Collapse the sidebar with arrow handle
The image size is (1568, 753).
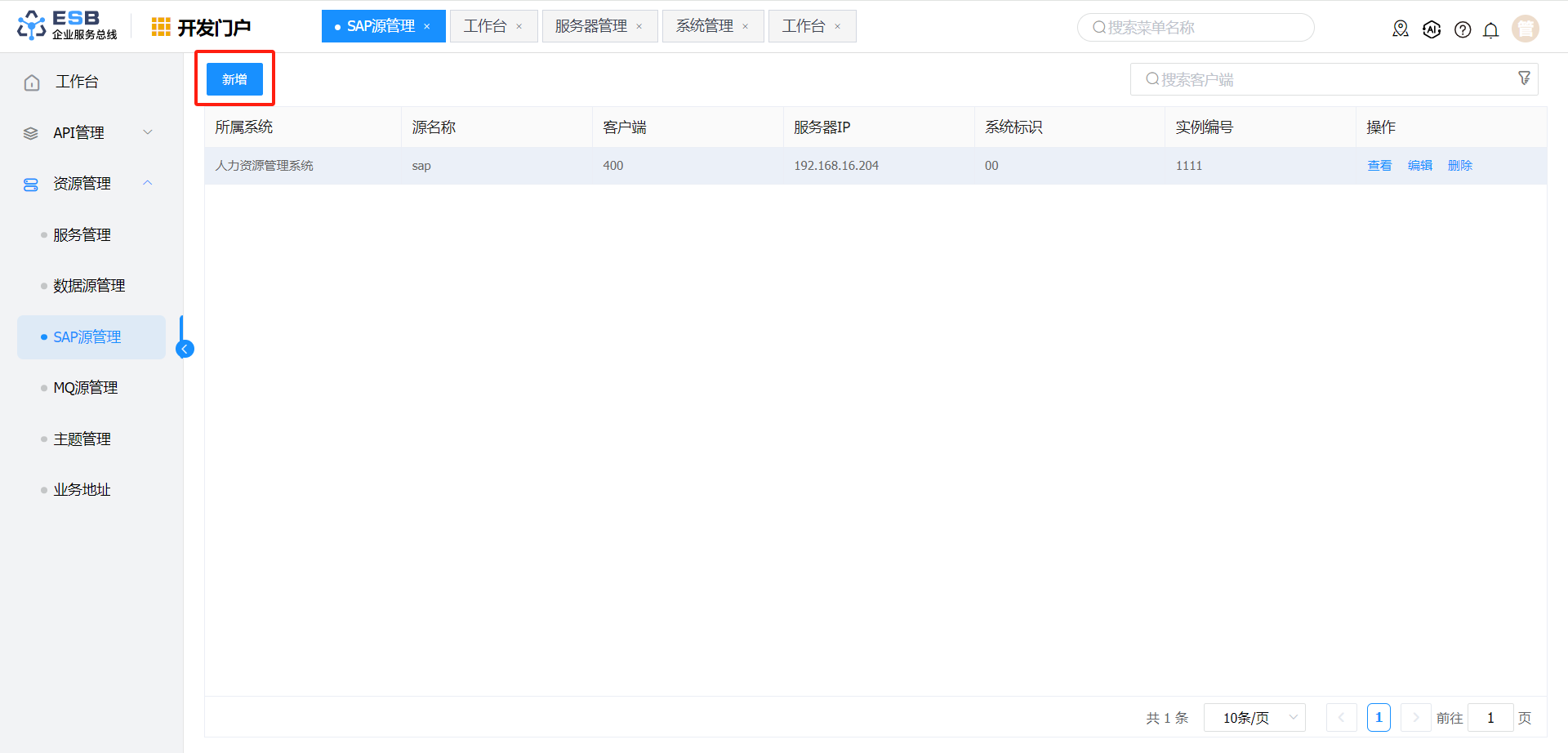(x=185, y=350)
